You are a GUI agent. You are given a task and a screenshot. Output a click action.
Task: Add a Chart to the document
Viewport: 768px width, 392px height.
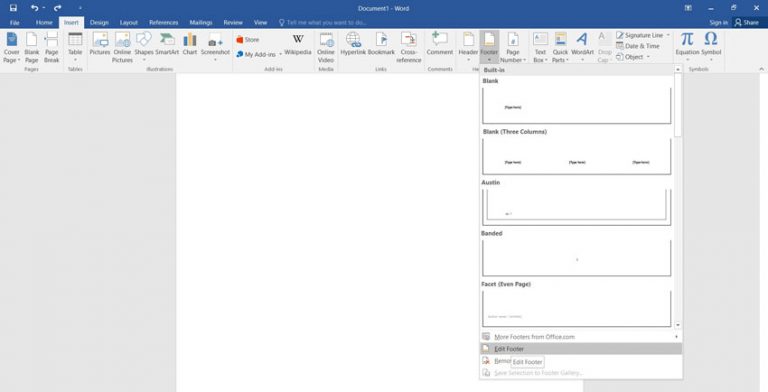(x=190, y=44)
